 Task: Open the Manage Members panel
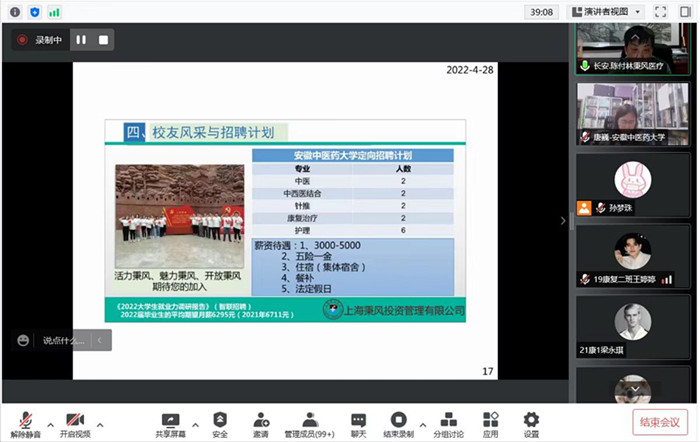310,420
